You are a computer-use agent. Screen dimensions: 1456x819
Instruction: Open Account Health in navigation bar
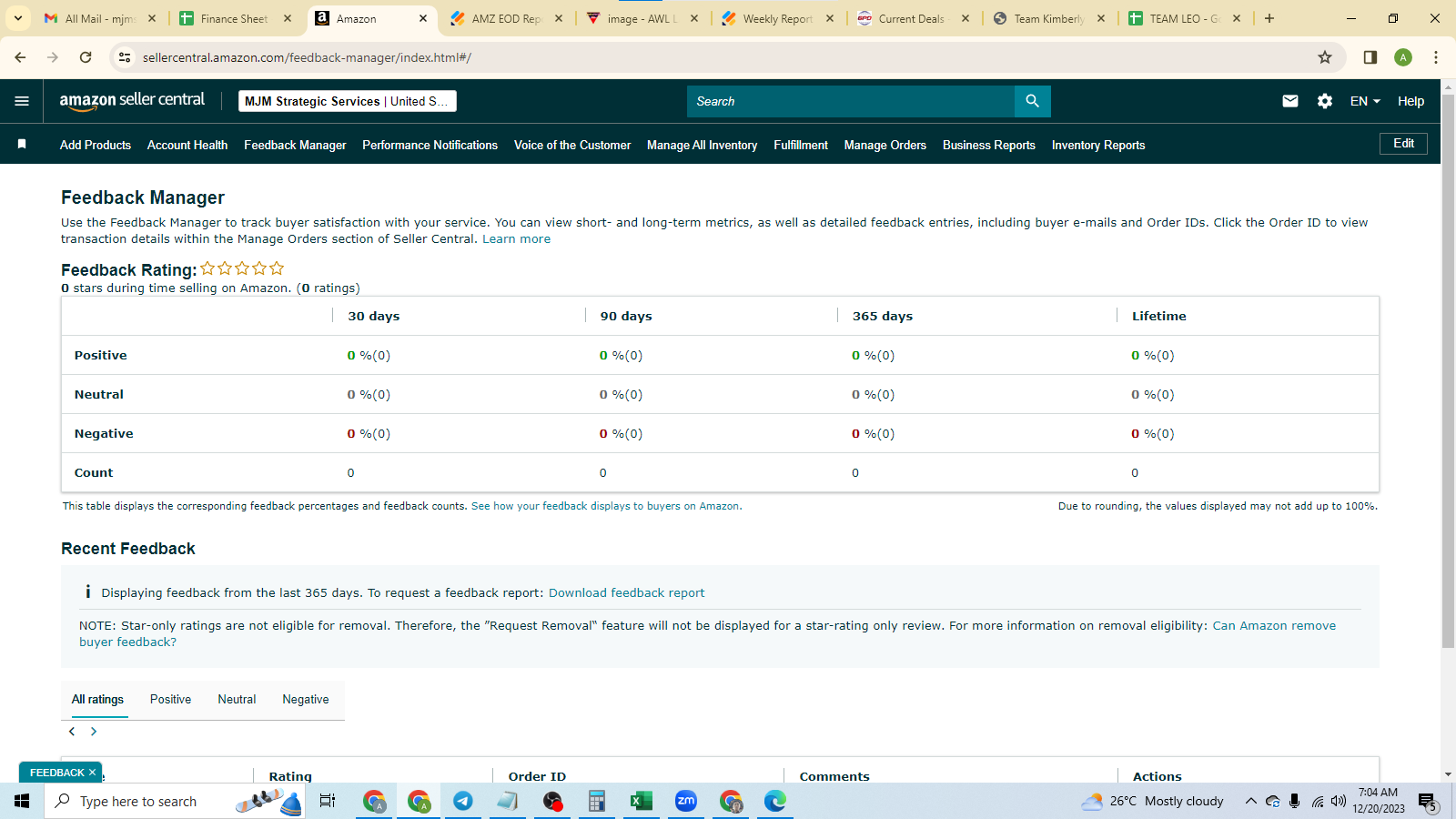[x=187, y=145]
